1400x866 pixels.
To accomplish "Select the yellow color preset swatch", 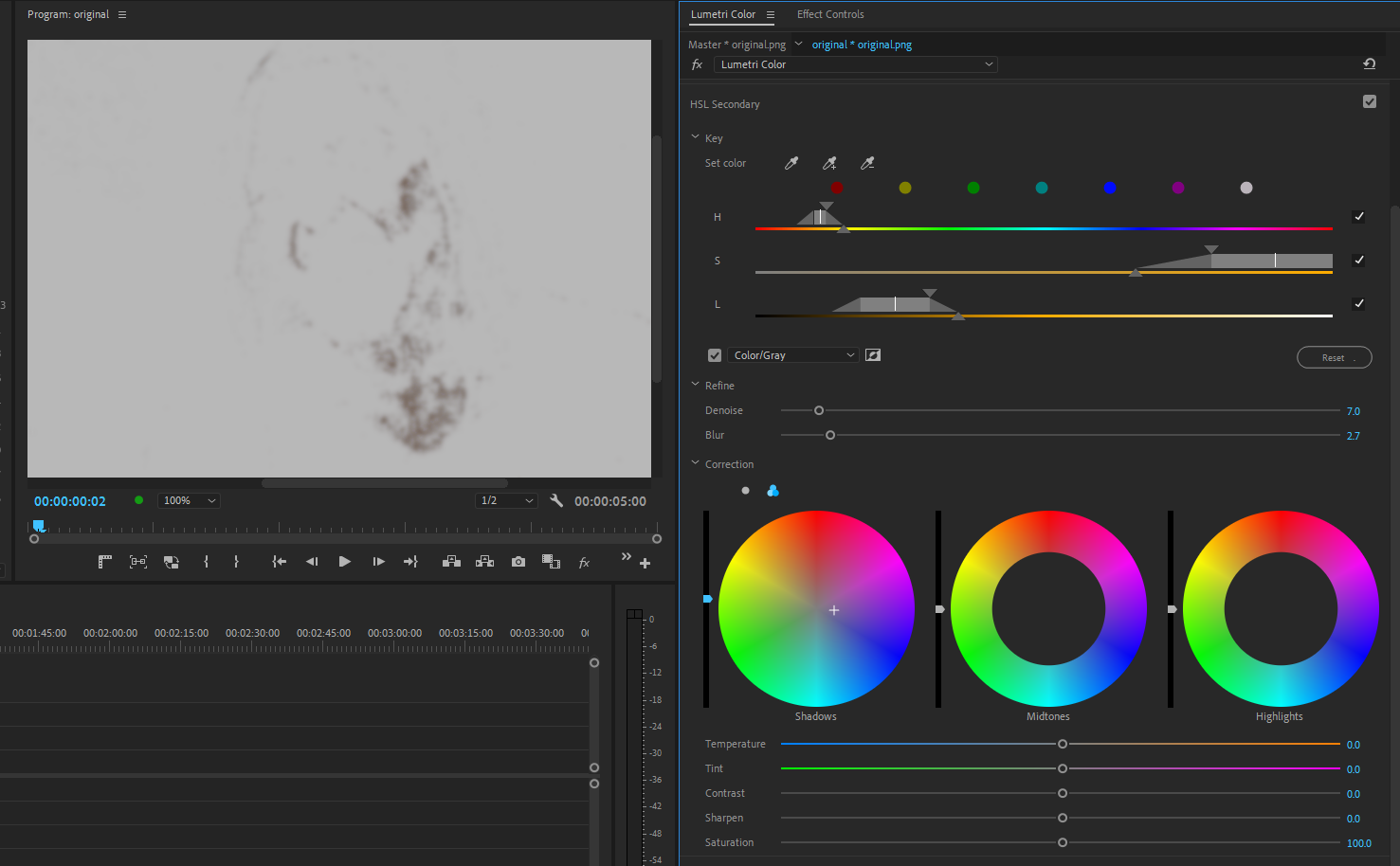I will click(905, 188).
